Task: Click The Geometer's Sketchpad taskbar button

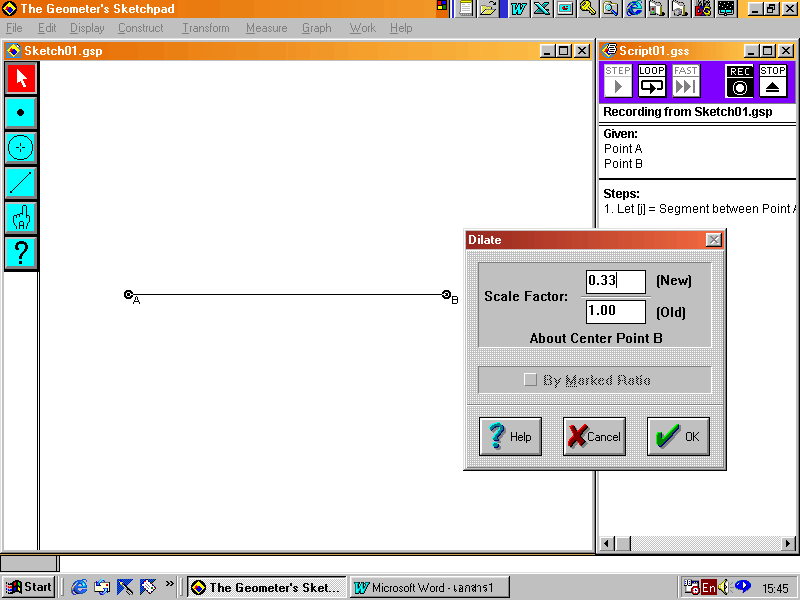Action: pos(267,588)
